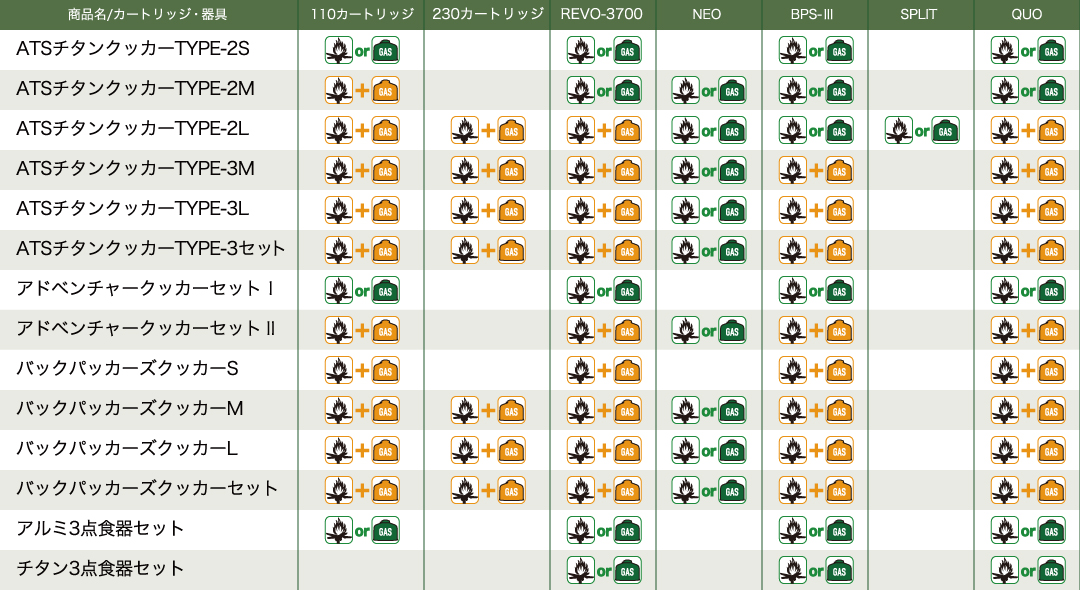This screenshot has height=590, width=1080.
Task: Click the green GAS icon for TYPE-2S under 110カートリッジ
Action: [x=386, y=50]
